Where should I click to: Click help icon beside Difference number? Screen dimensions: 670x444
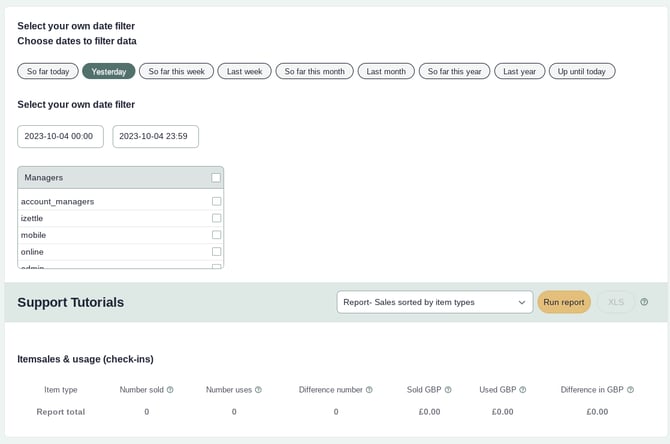tap(369, 390)
